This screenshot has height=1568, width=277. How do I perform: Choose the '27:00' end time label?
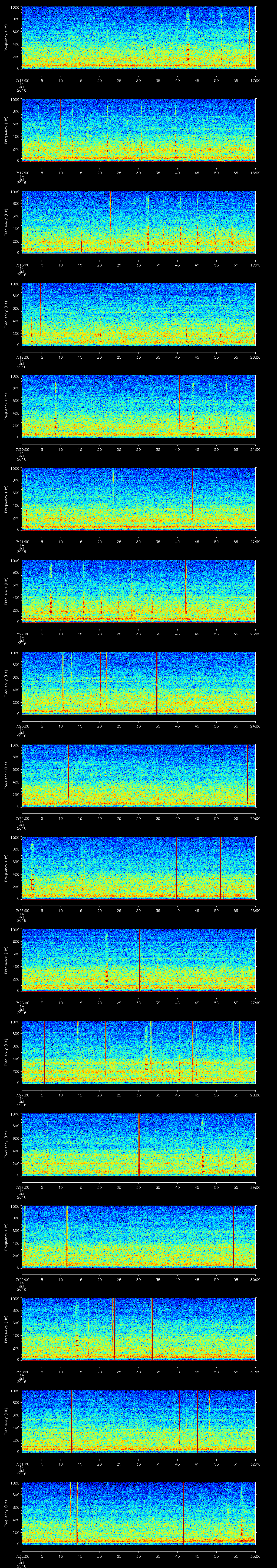255,1003
